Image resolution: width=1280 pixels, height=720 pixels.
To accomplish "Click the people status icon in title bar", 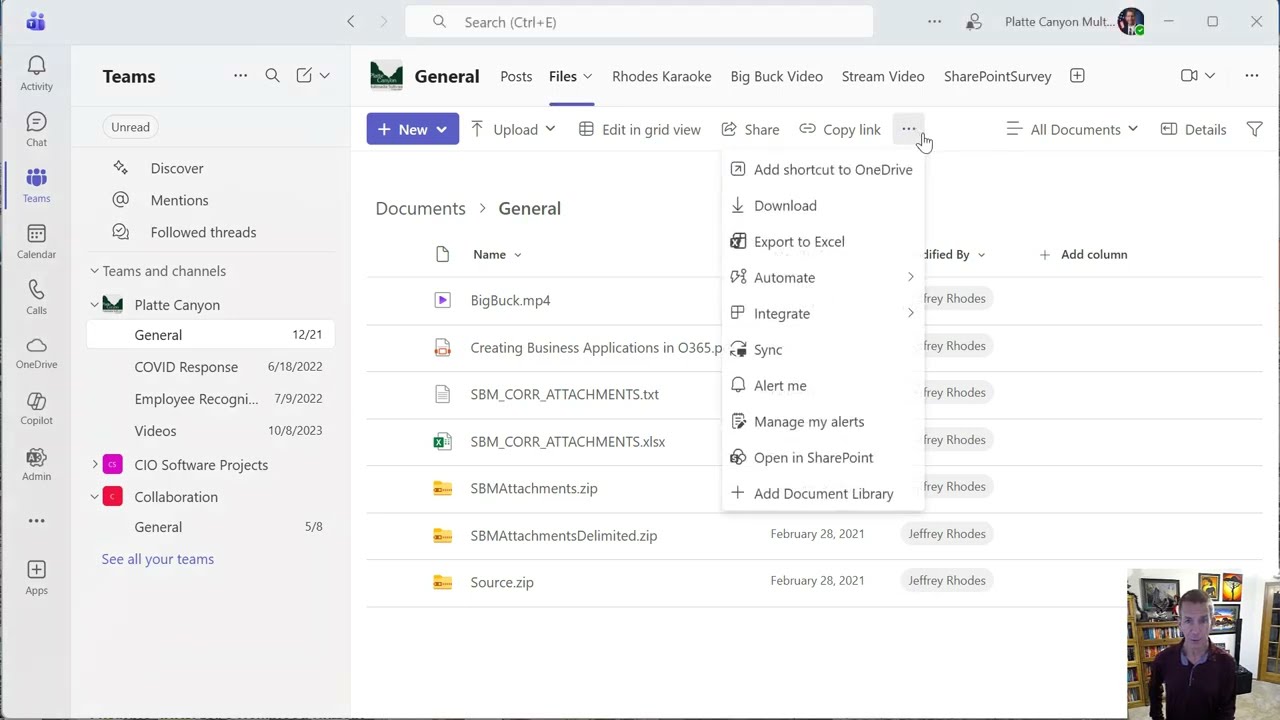I will click(x=974, y=21).
